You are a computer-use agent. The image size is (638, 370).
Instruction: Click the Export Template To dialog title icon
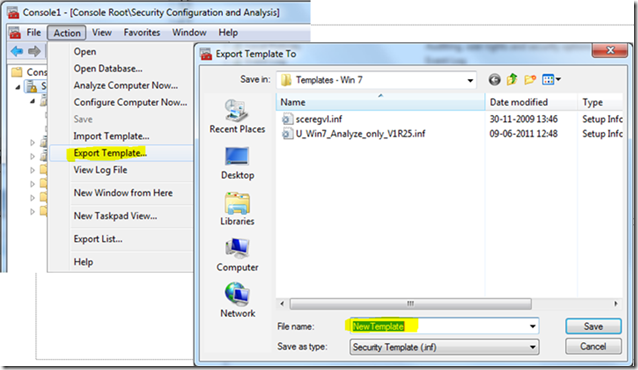point(206,54)
